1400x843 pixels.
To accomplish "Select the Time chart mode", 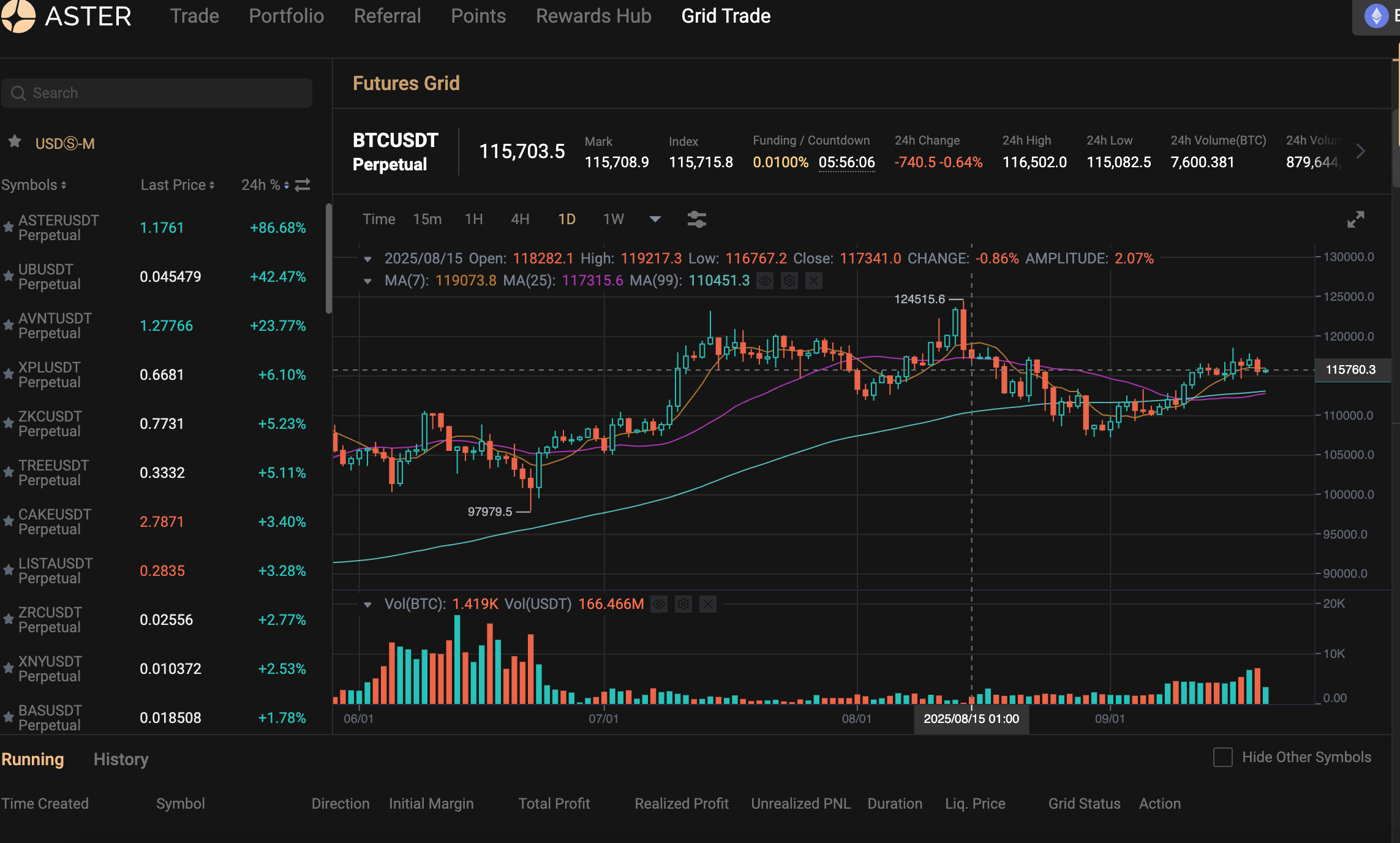I will pyautogui.click(x=378, y=219).
